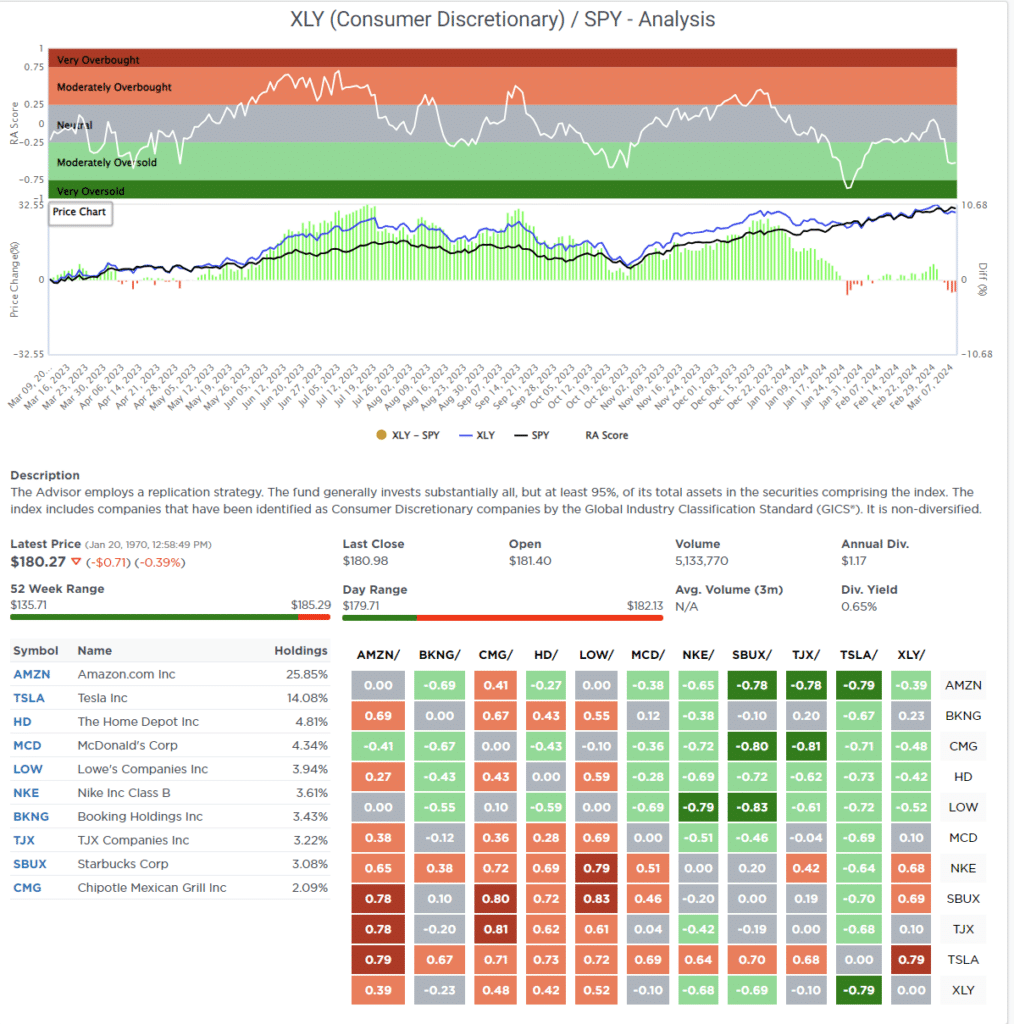Open the AMZN symbol link
1014x1024 pixels.
(31, 674)
